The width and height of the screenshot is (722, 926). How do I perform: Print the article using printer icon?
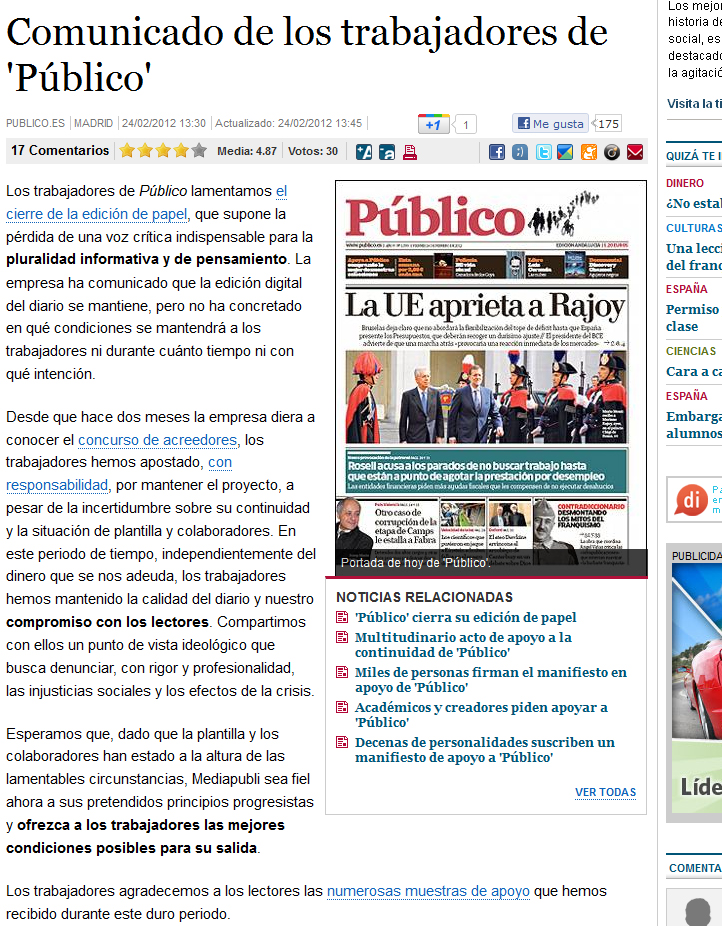point(411,152)
